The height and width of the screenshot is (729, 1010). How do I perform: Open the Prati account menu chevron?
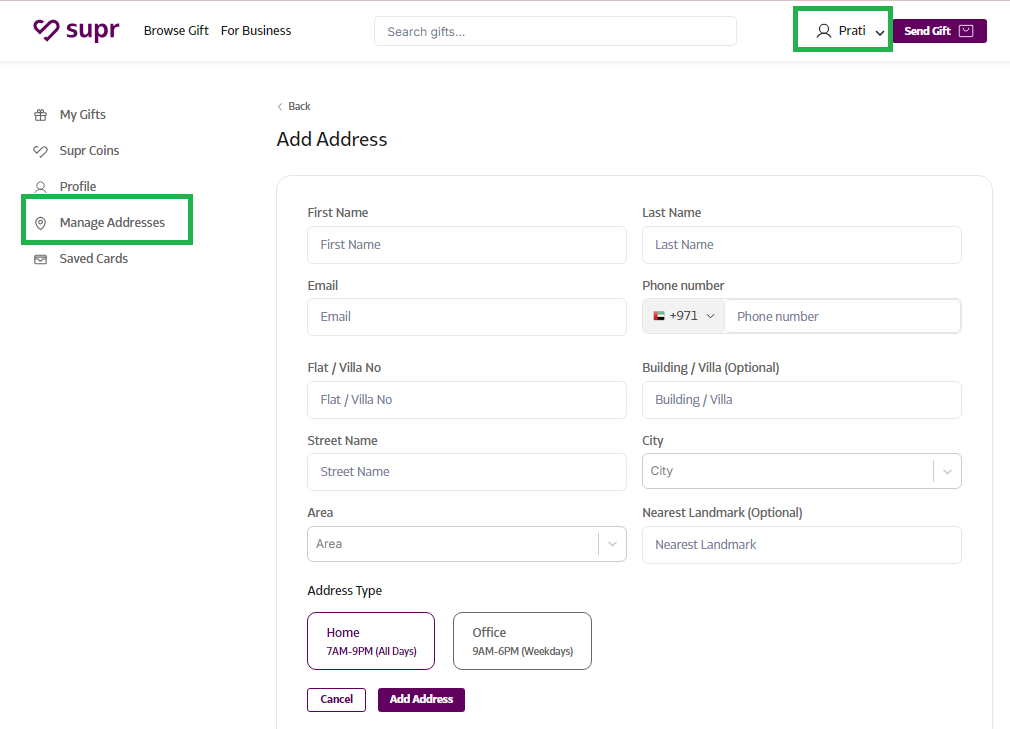pyautogui.click(x=879, y=33)
